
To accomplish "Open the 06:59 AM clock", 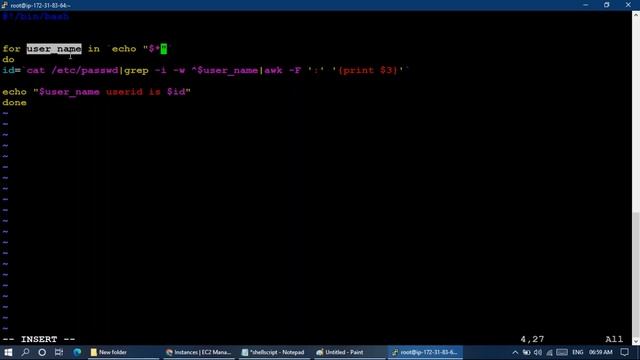I will click(x=600, y=352).
